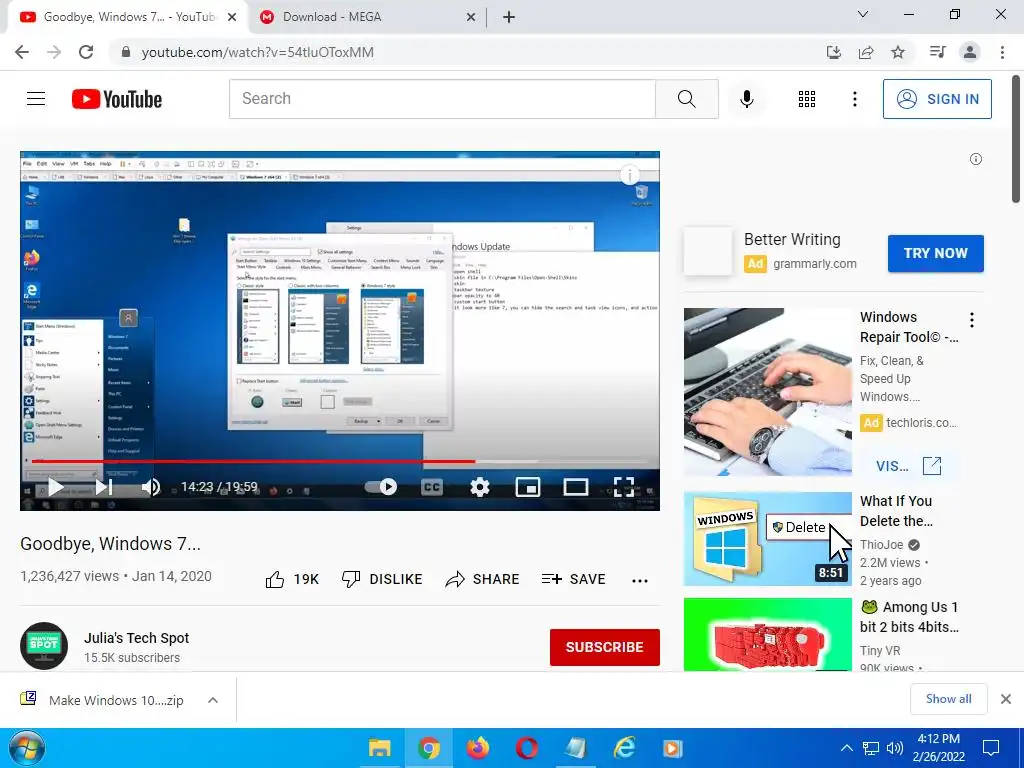The width and height of the screenshot is (1024, 768).
Task: Enable theater mode view
Action: (575, 487)
